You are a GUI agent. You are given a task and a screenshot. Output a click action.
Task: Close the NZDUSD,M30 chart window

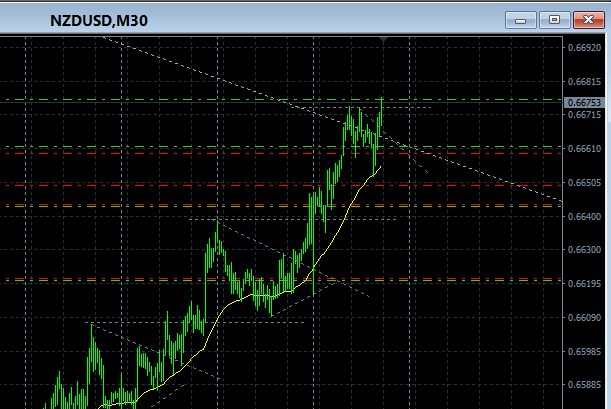pyautogui.click(x=588, y=20)
